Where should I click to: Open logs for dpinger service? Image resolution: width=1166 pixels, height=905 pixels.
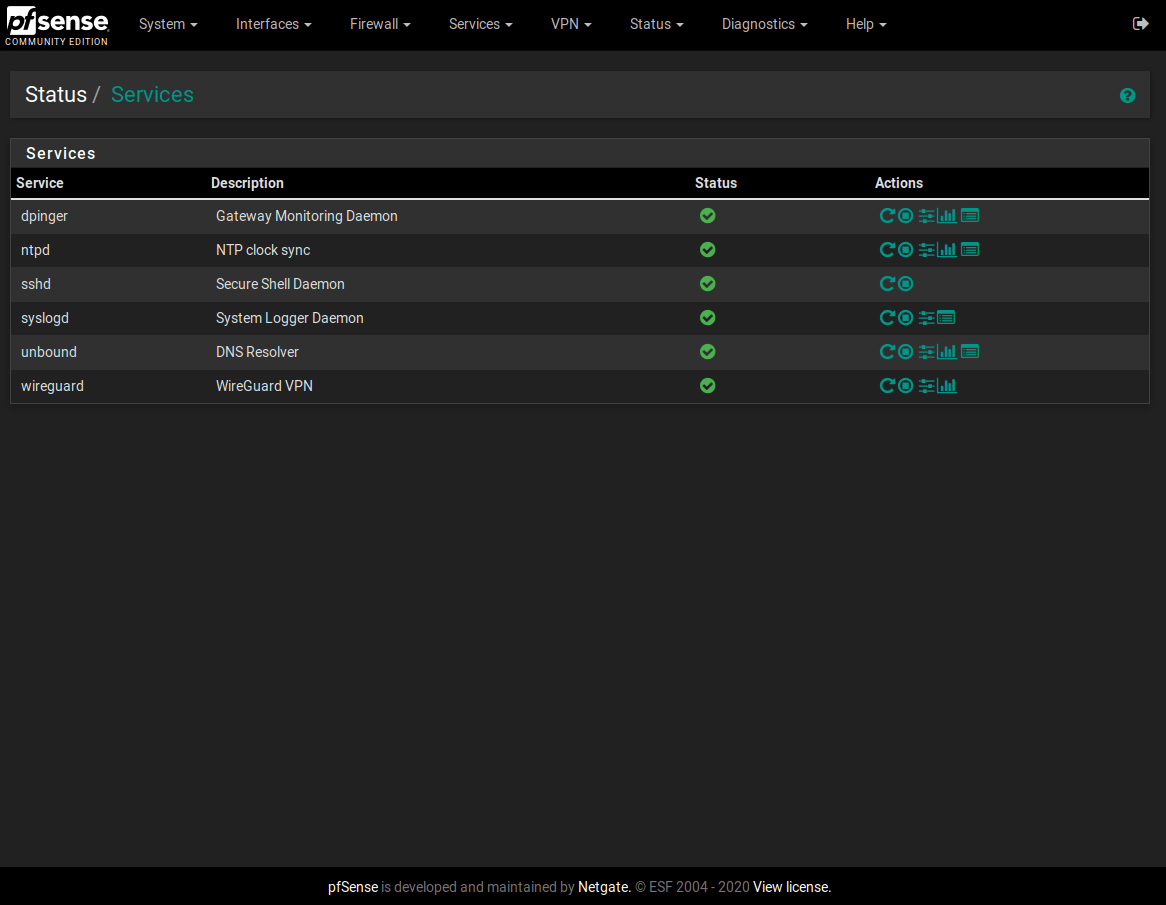pos(969,216)
